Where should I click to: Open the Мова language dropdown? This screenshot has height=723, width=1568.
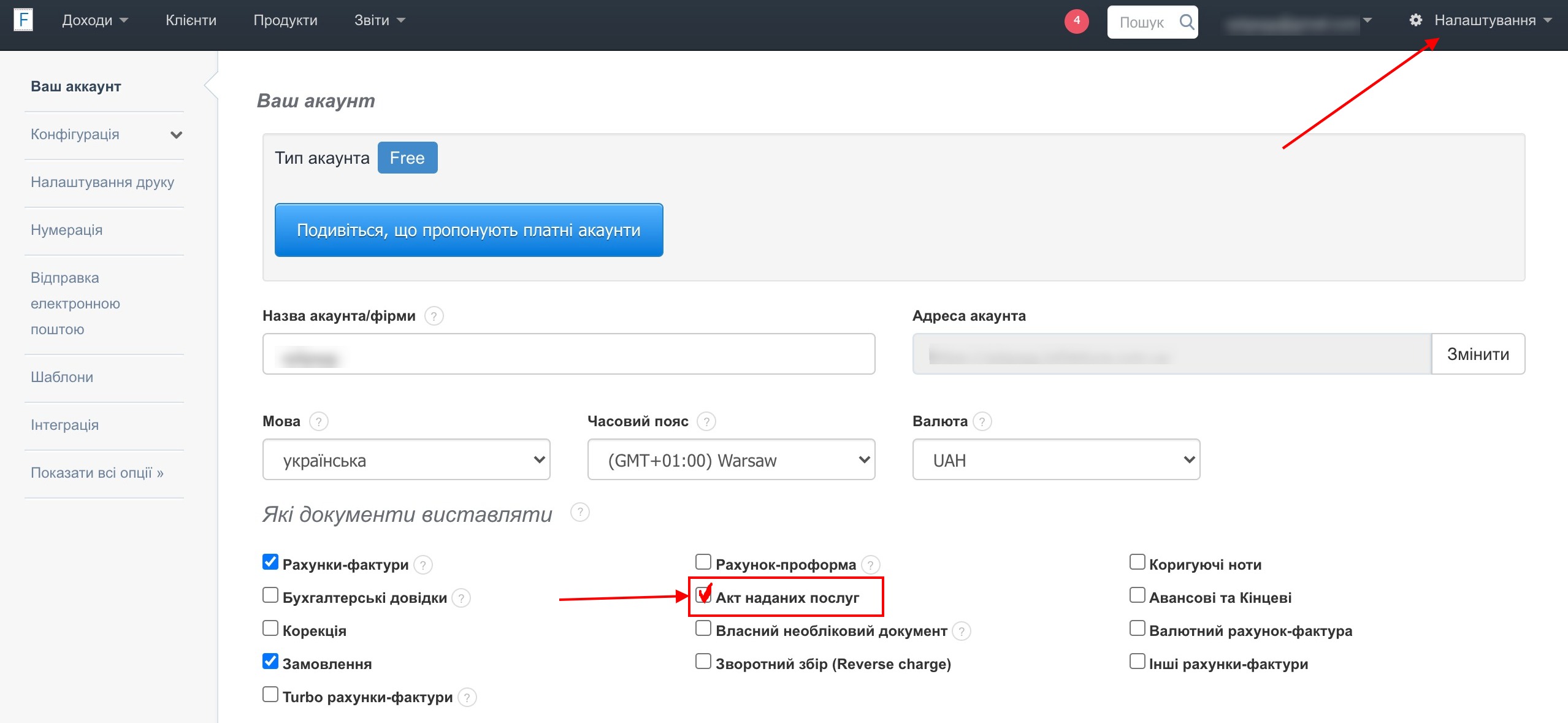point(406,459)
